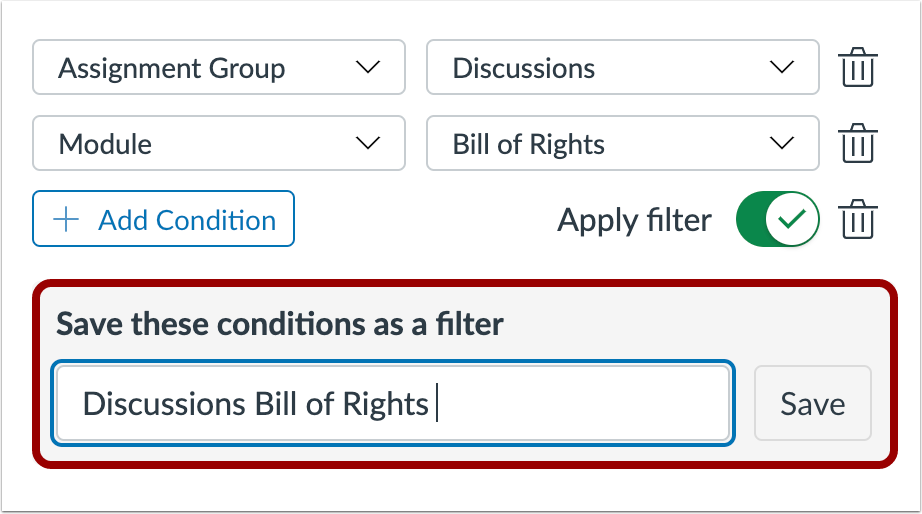Expand the Bill of Rights value dropdown
This screenshot has width=922, height=514.
(622, 144)
